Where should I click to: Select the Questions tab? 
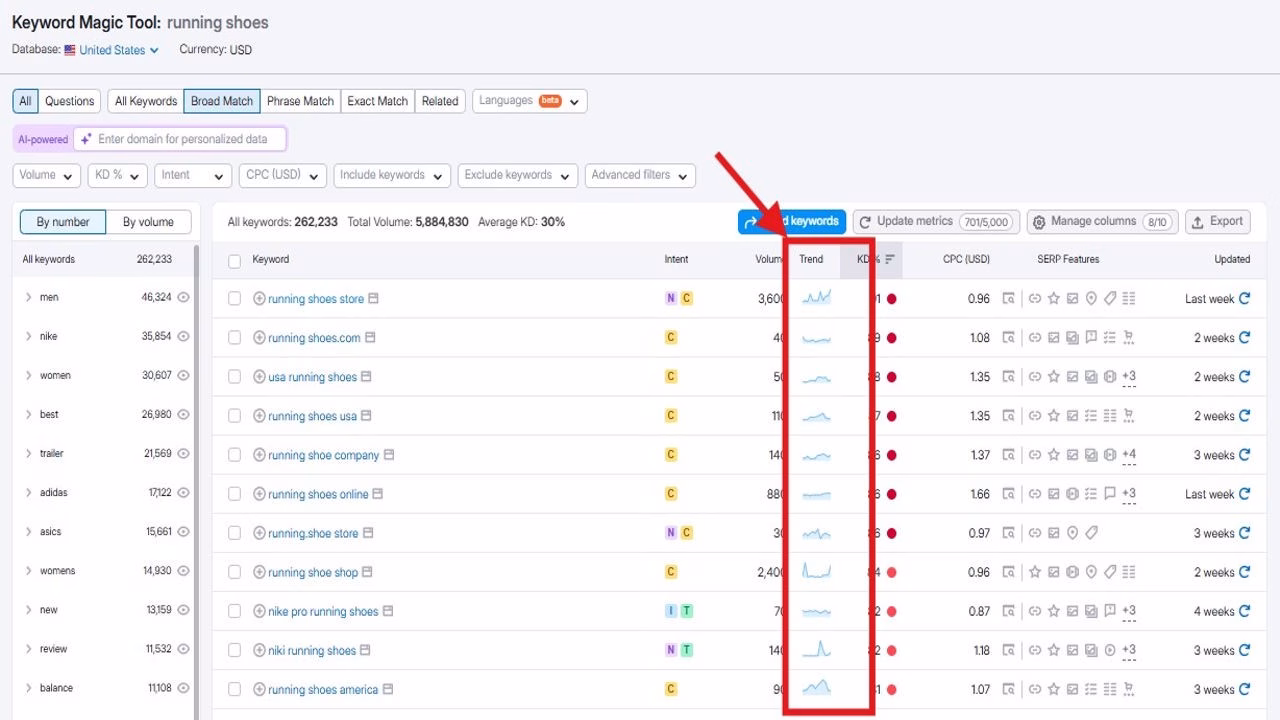[x=69, y=101]
